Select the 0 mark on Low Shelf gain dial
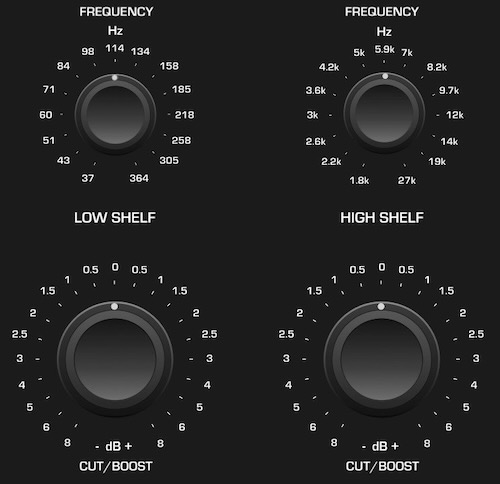This screenshot has height=484, width=500. click(115, 267)
